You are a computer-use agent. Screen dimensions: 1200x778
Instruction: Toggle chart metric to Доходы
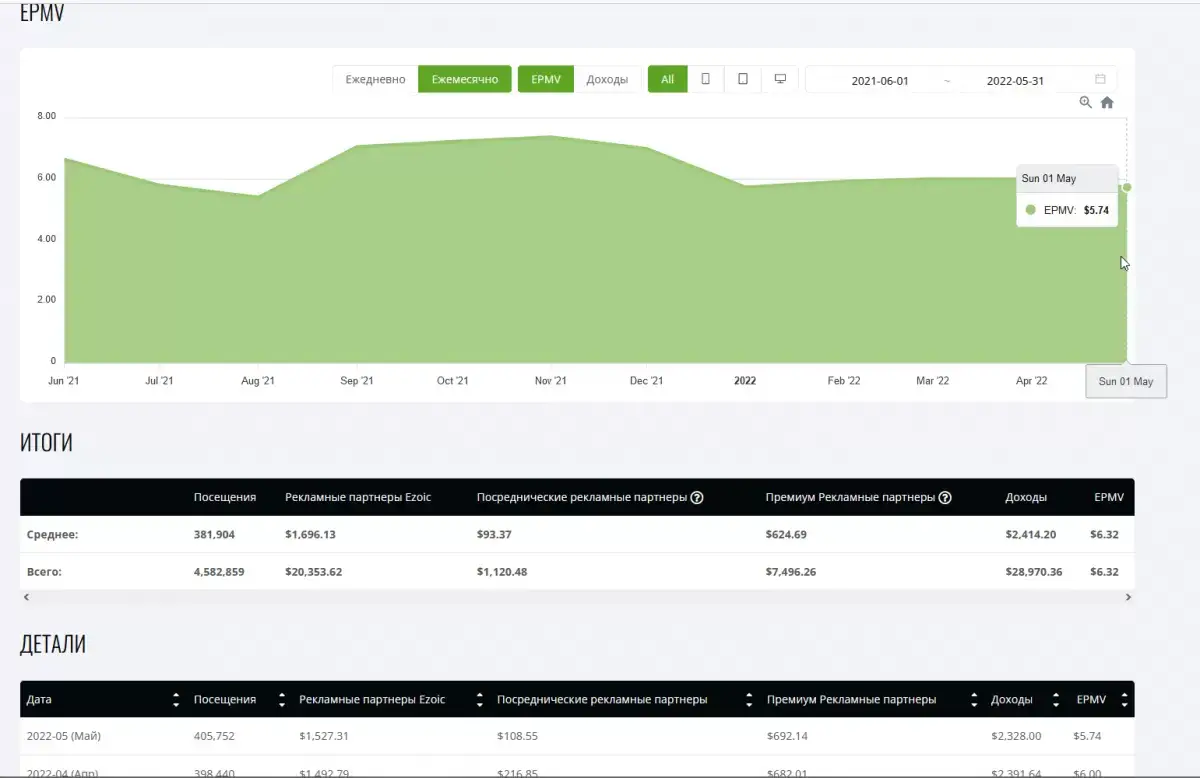point(607,79)
